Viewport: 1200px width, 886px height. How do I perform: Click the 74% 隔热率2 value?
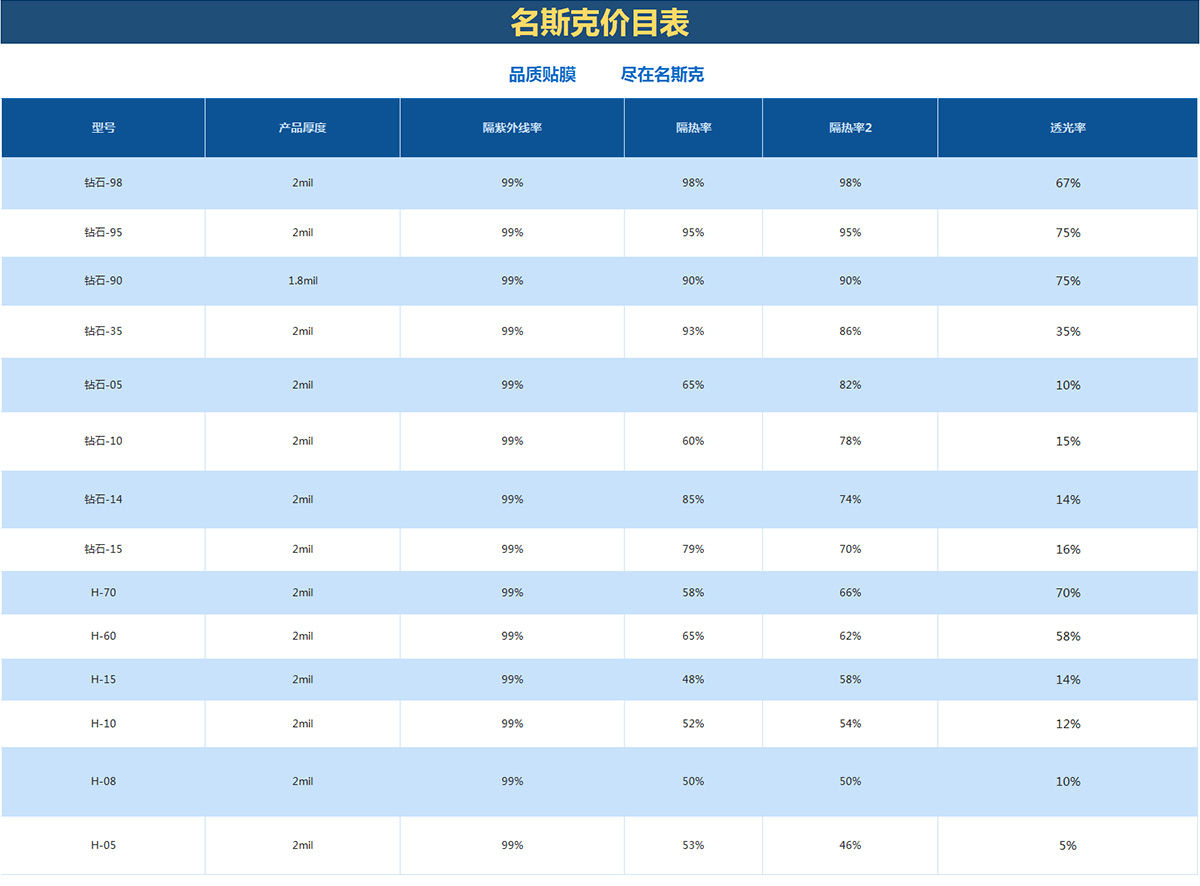[x=850, y=499]
